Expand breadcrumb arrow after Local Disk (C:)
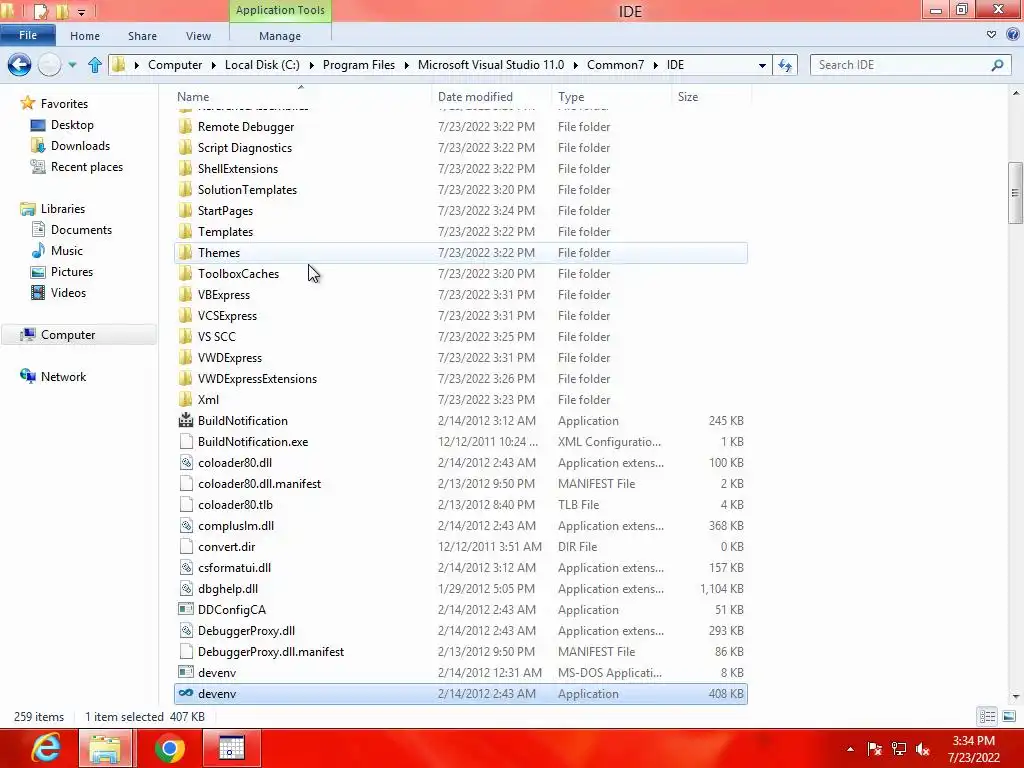 tap(311, 65)
